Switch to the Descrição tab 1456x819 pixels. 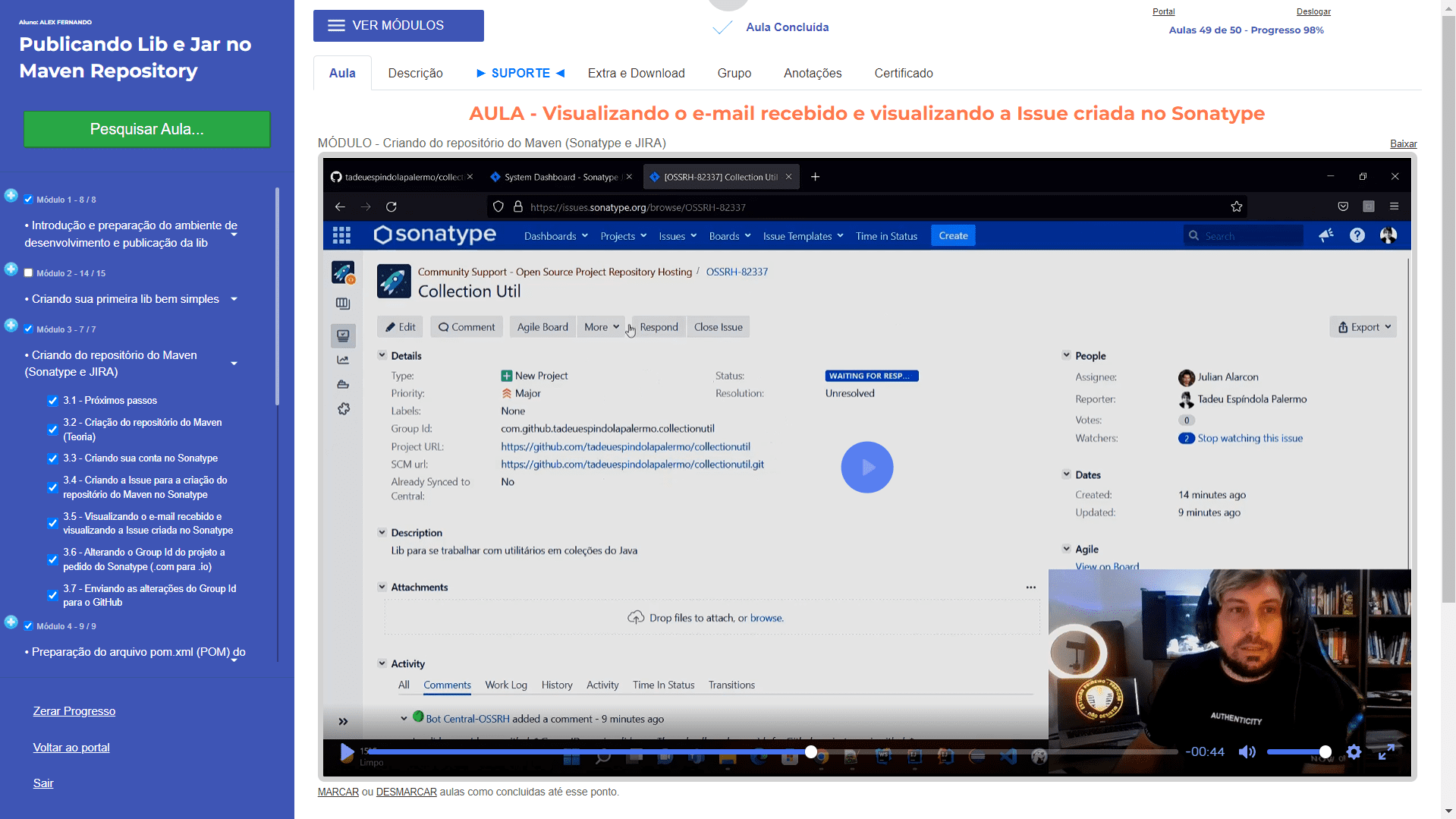coord(415,73)
